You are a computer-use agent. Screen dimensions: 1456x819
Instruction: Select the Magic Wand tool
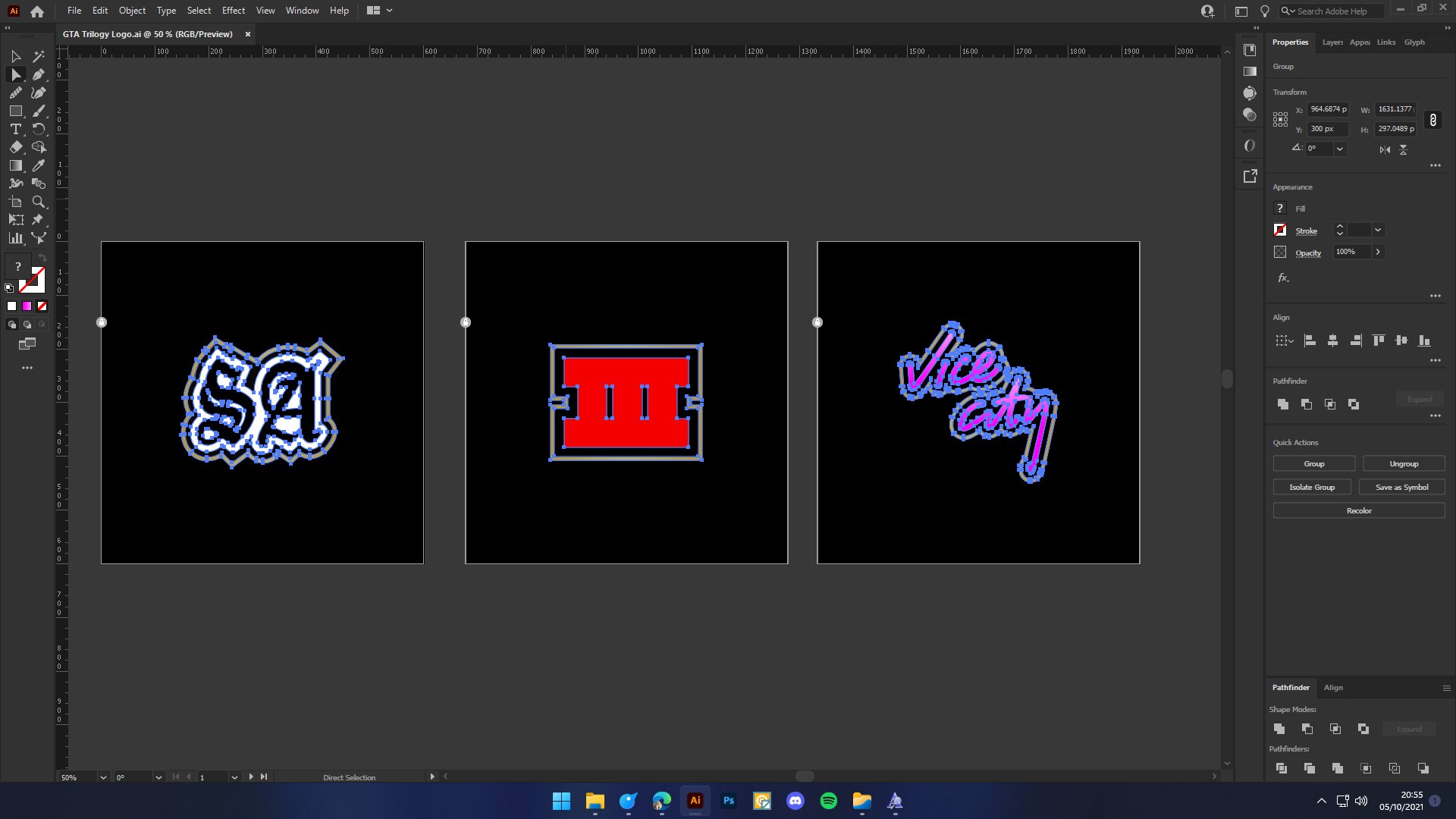coord(39,56)
